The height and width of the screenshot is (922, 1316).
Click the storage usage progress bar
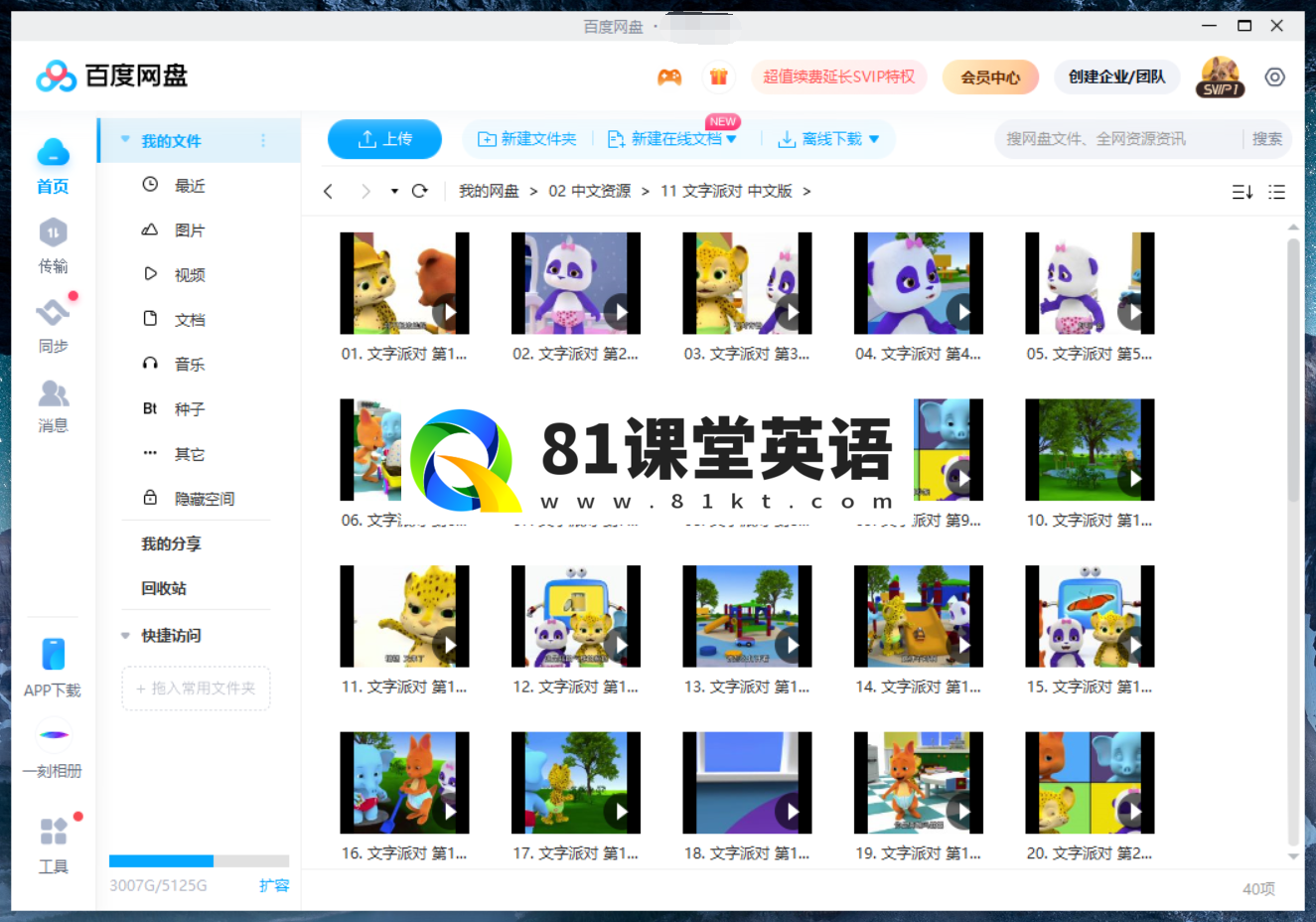point(199,860)
